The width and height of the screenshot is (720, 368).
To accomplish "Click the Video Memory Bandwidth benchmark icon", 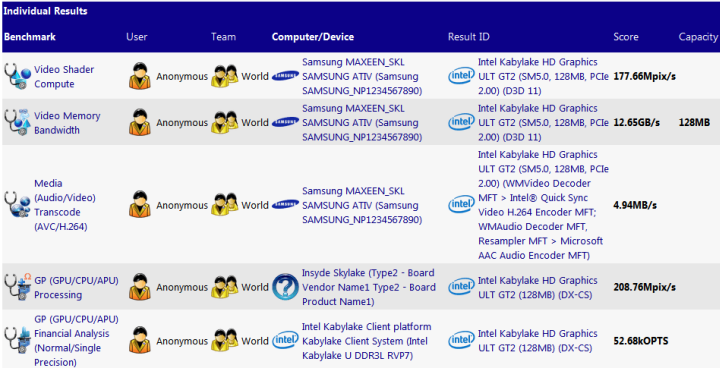I will [x=17, y=123].
